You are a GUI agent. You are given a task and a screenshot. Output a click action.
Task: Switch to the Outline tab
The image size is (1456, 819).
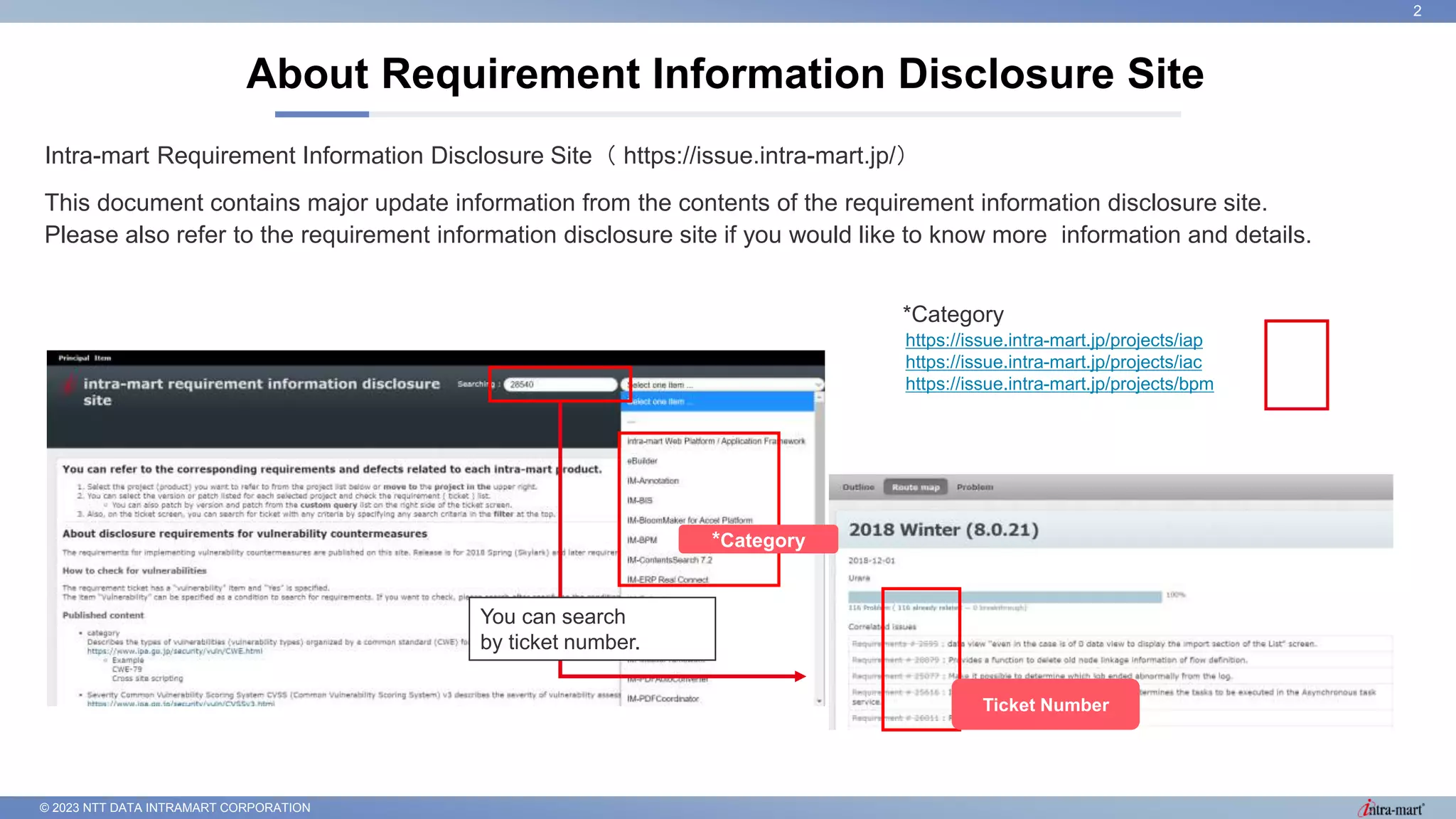point(858,488)
